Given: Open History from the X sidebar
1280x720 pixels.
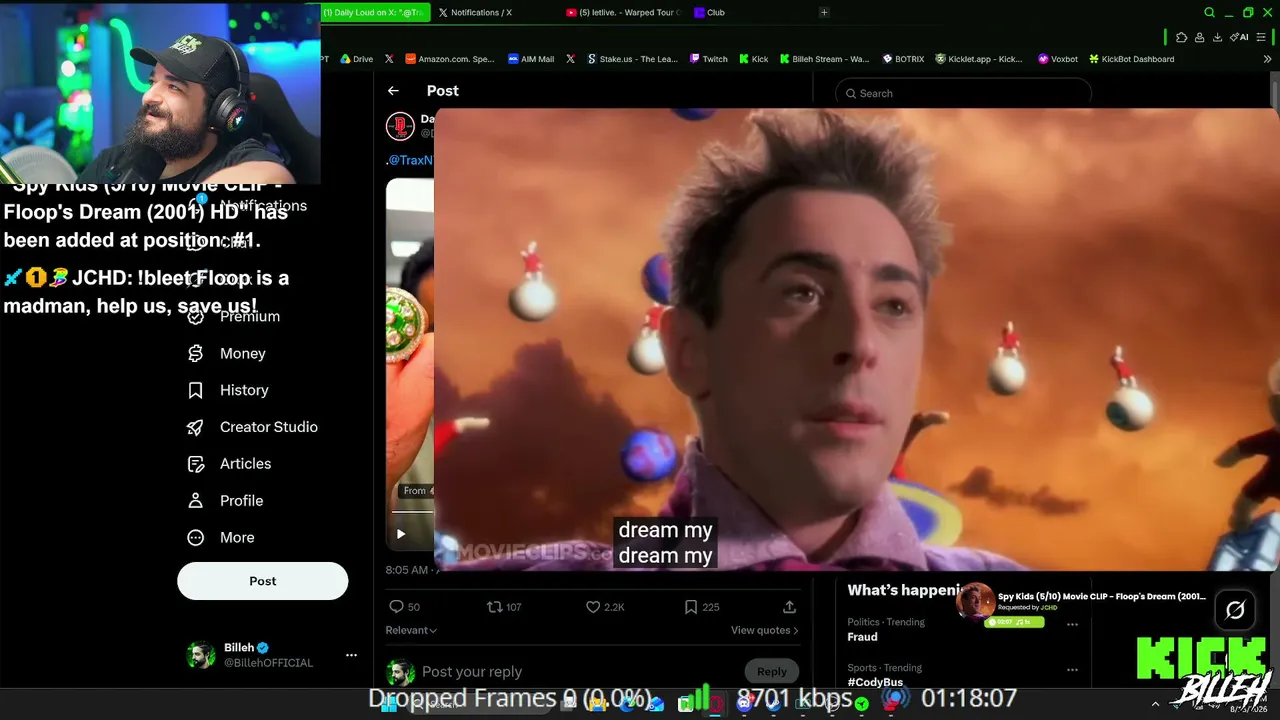Looking at the screenshot, I should (x=228, y=390).
